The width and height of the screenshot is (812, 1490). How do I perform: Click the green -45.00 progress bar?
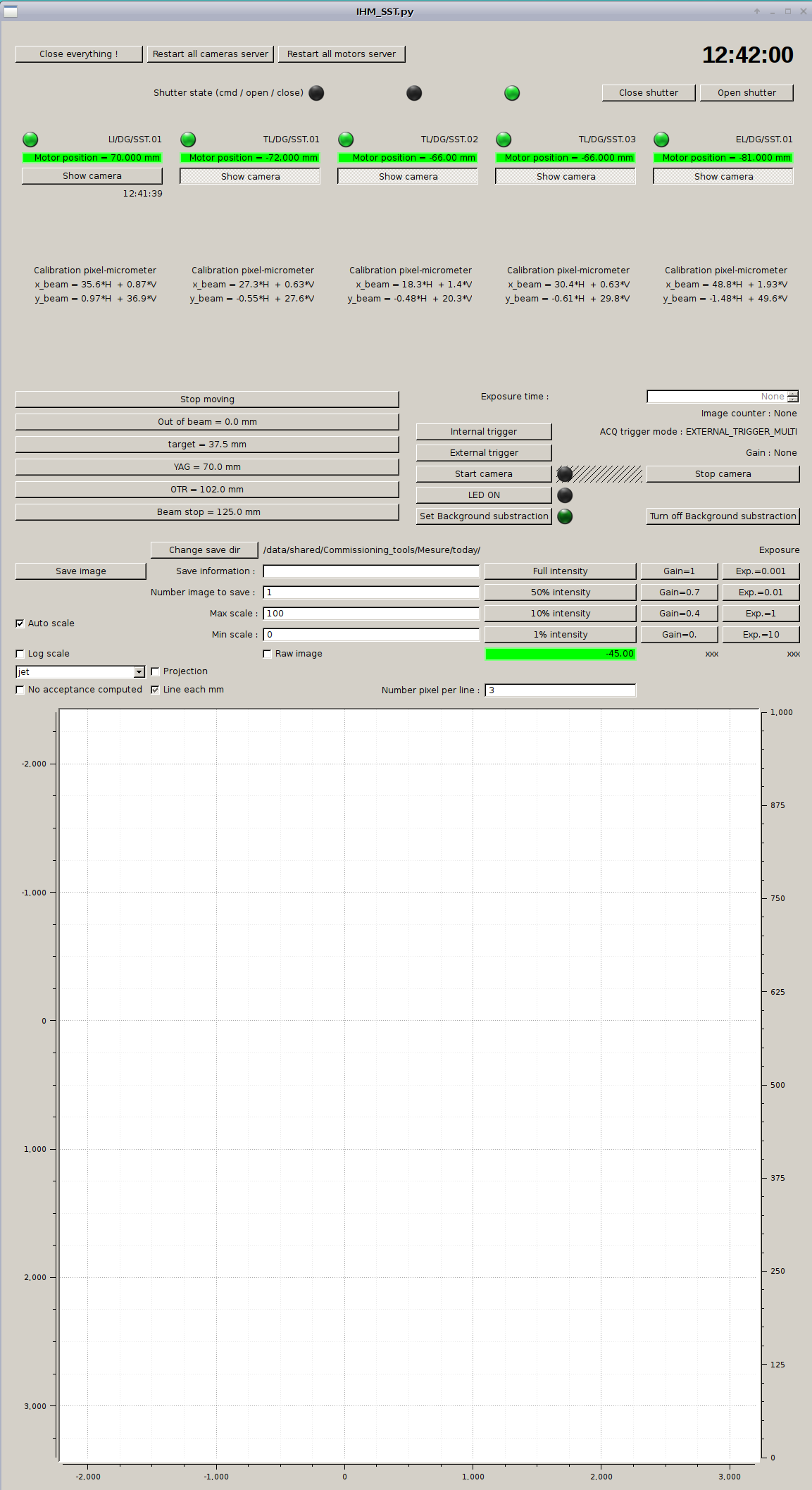tap(561, 654)
